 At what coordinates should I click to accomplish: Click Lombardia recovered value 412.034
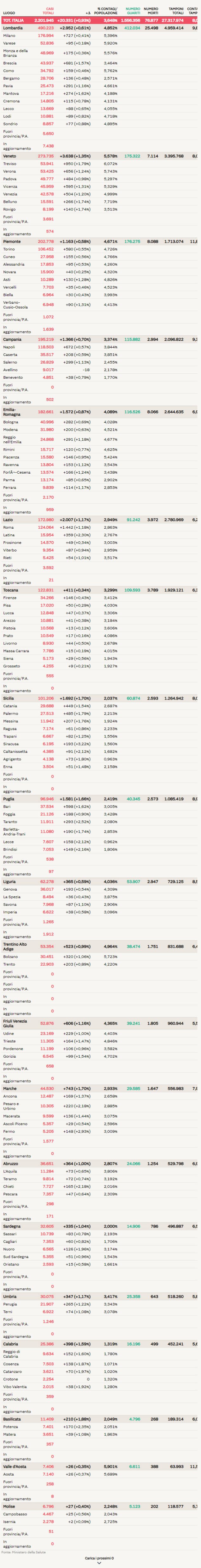point(132,28)
